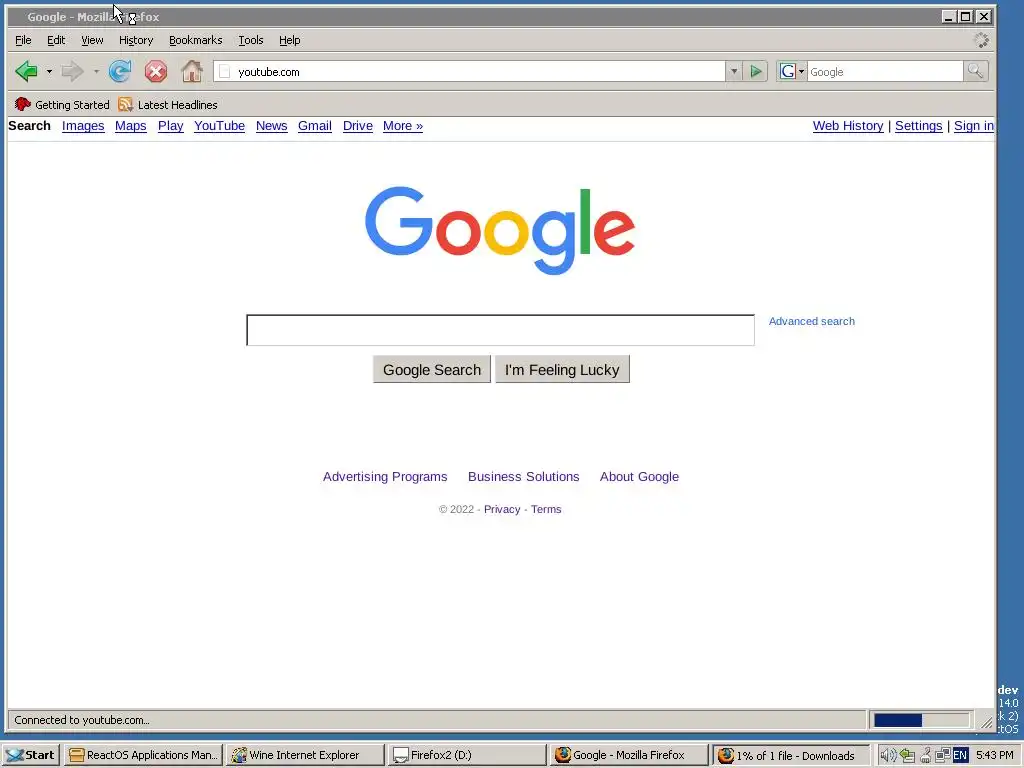Click the I'm Feeling Lucky button
Viewport: 1024px width, 768px height.
tap(562, 370)
